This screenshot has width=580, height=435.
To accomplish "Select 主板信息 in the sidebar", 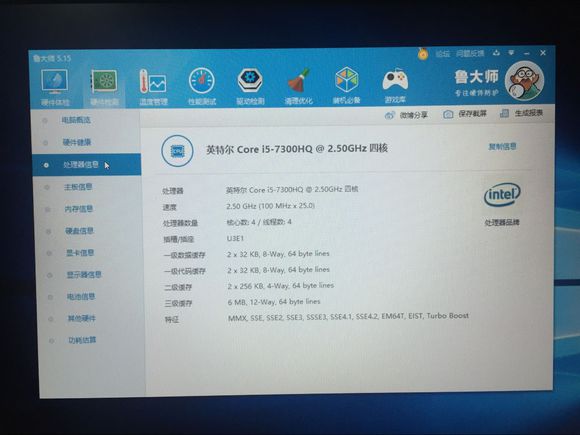I will click(x=78, y=187).
